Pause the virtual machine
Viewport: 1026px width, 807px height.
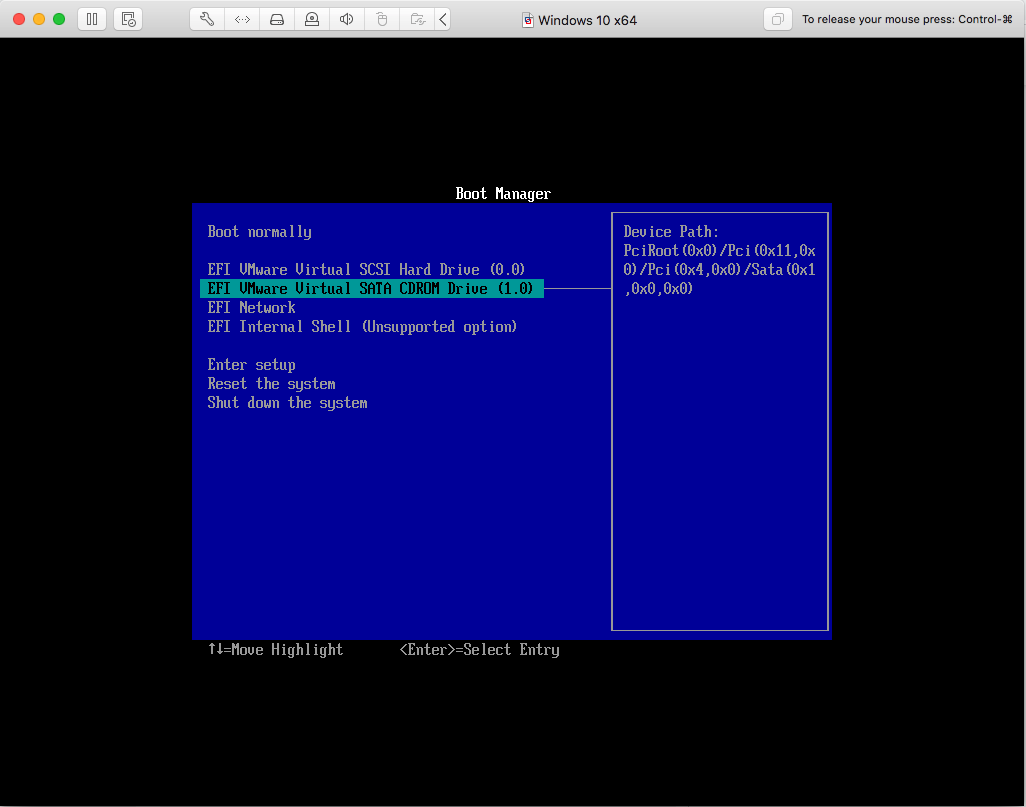[x=92, y=19]
